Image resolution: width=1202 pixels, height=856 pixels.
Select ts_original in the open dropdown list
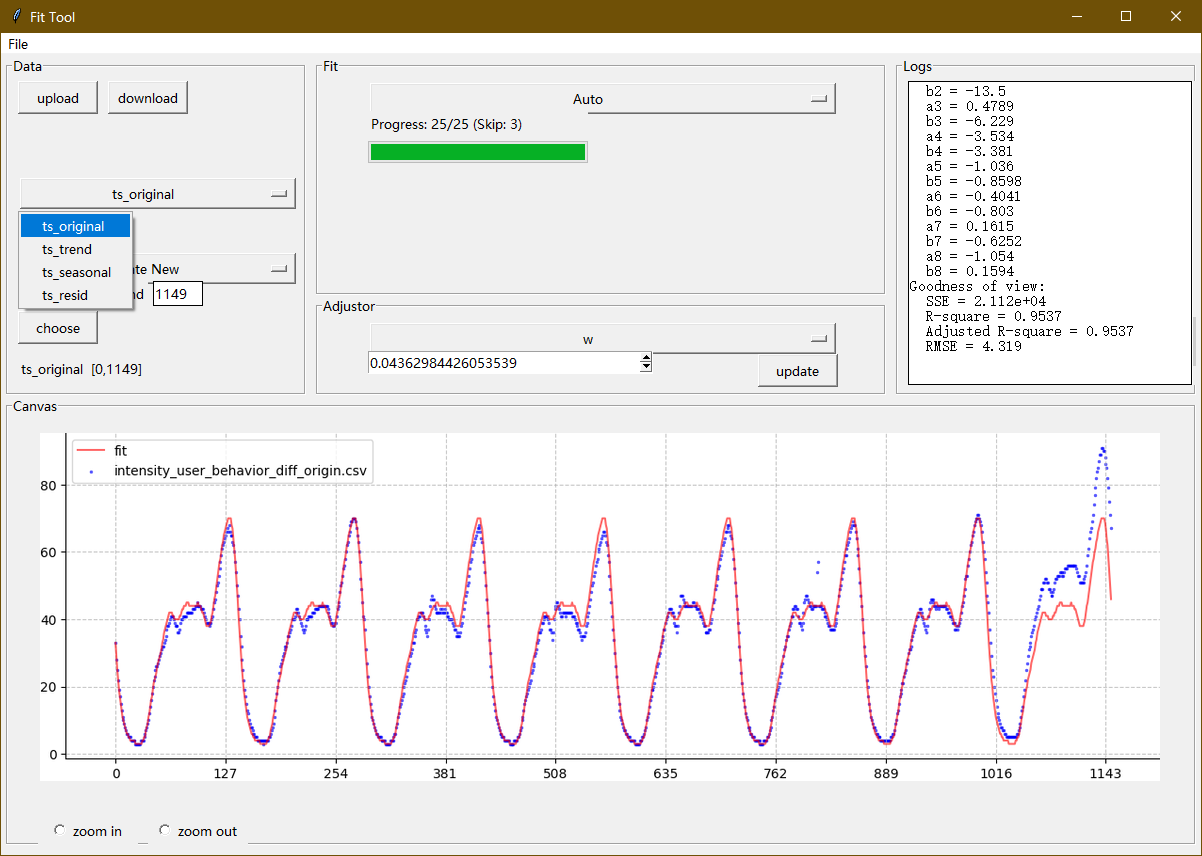click(75, 226)
